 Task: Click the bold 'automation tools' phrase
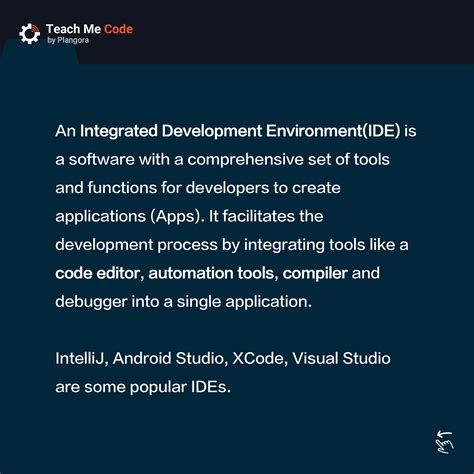click(211, 273)
